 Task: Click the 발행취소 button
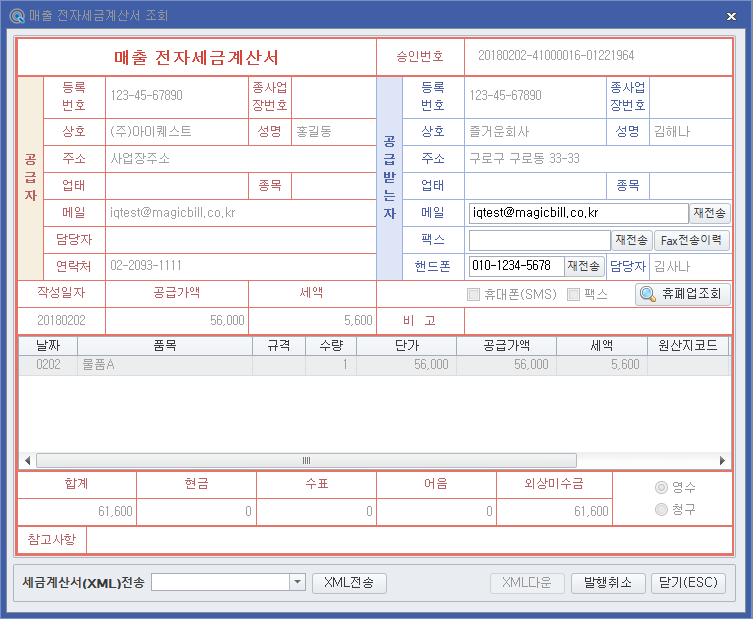[x=607, y=583]
